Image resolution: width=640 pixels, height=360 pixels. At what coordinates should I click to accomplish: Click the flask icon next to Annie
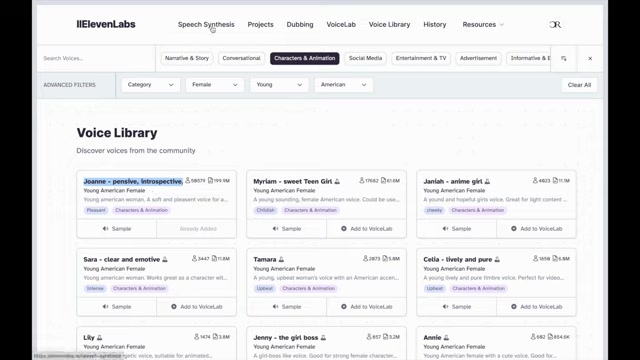pyautogui.click(x=446, y=338)
